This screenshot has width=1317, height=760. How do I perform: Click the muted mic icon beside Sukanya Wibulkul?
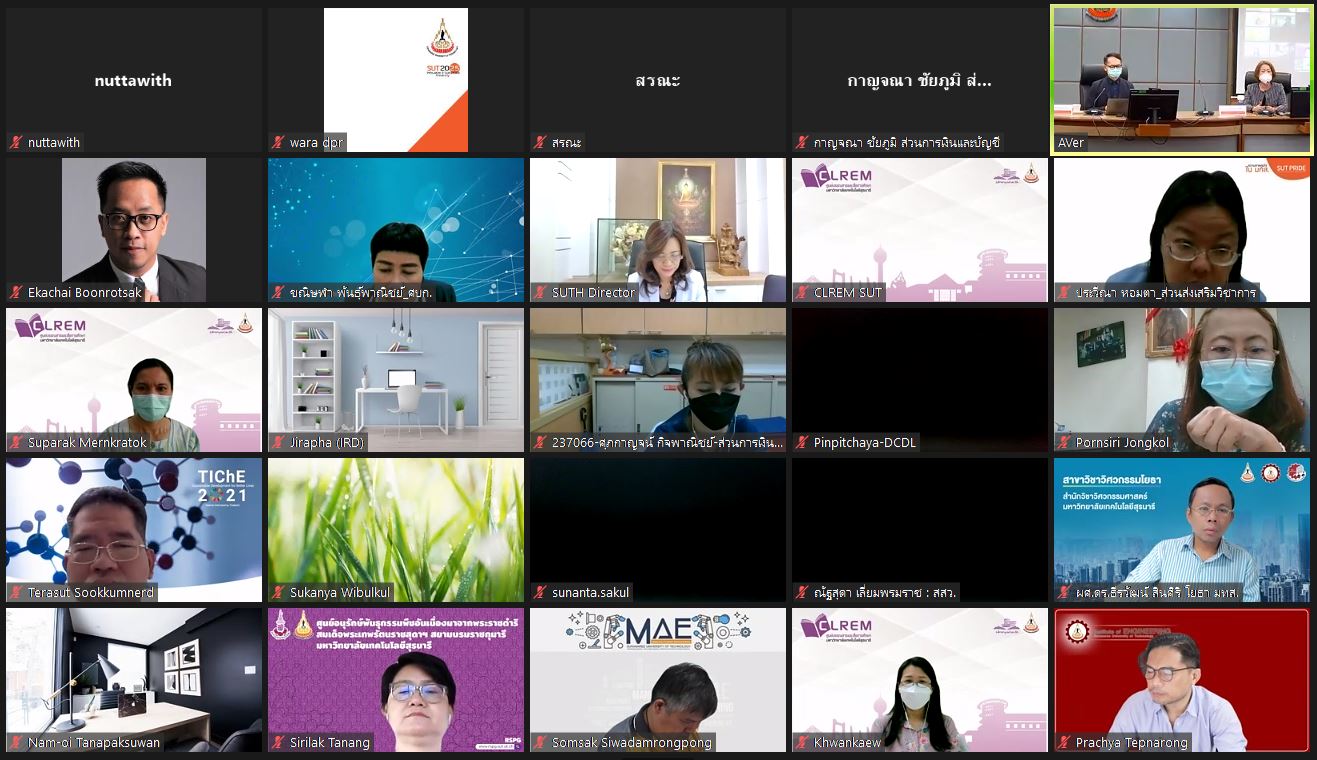[278, 592]
